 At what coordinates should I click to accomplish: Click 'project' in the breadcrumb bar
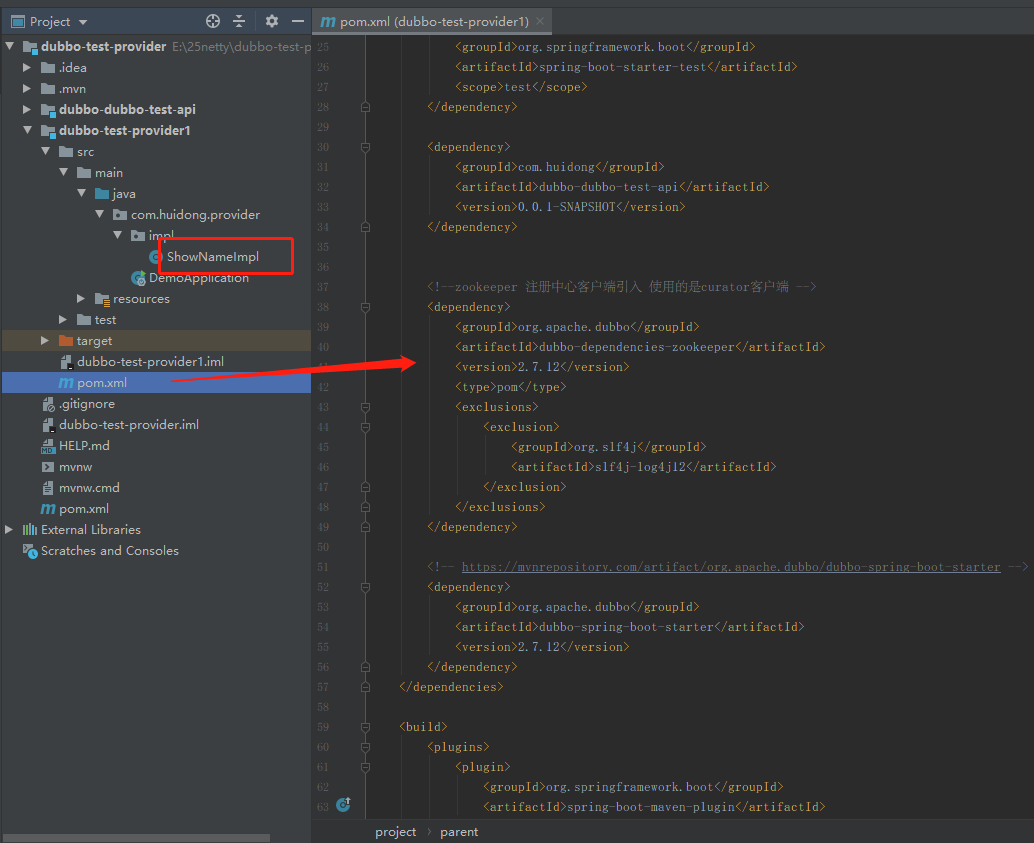(x=395, y=832)
